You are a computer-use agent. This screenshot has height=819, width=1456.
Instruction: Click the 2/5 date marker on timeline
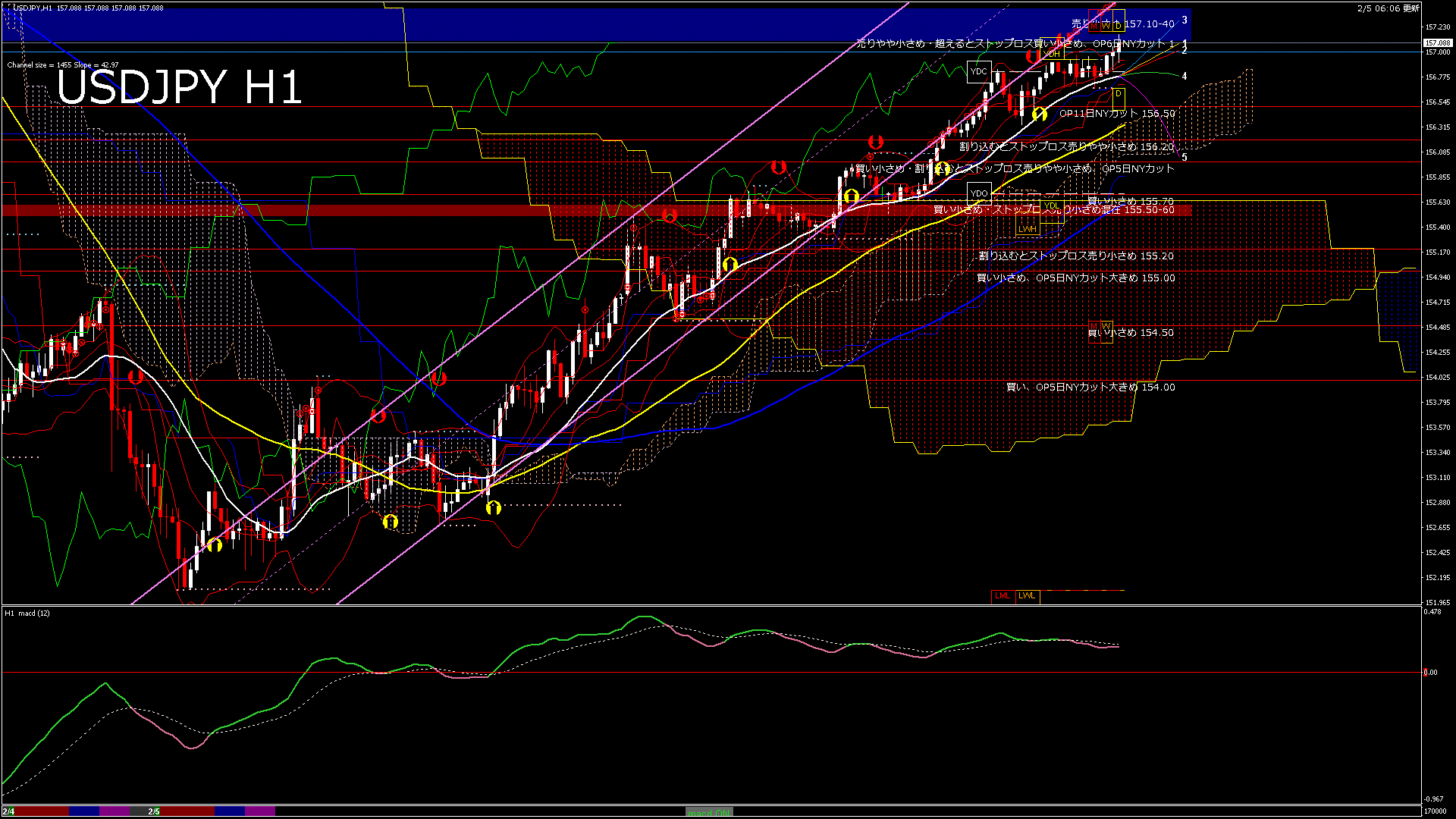pos(154,811)
